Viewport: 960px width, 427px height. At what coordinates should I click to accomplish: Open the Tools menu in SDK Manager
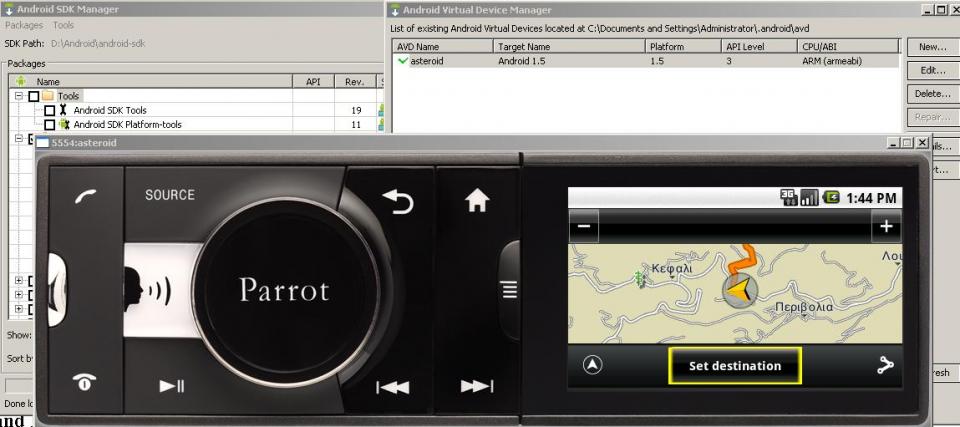63,25
